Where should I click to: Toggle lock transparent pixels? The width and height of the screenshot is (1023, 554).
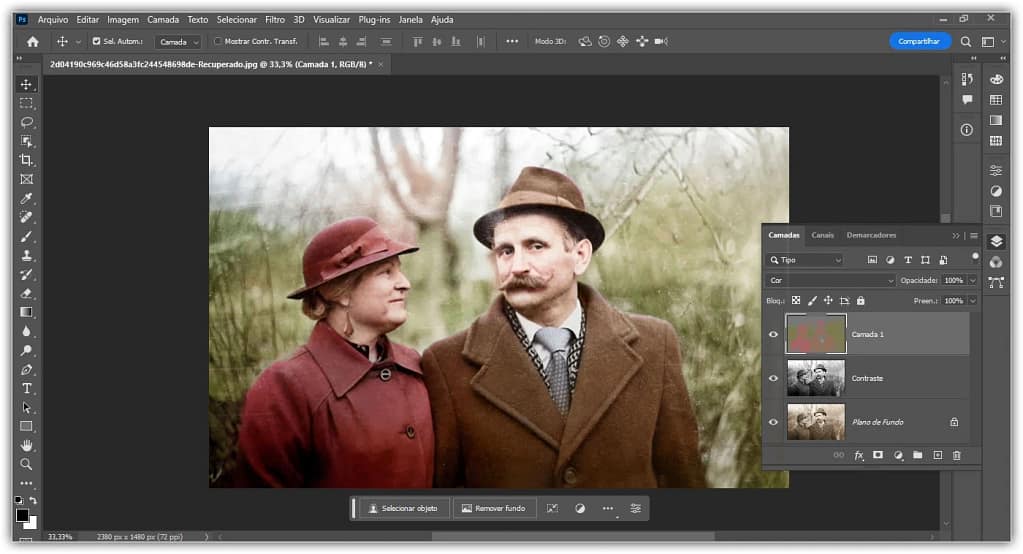[x=796, y=301]
